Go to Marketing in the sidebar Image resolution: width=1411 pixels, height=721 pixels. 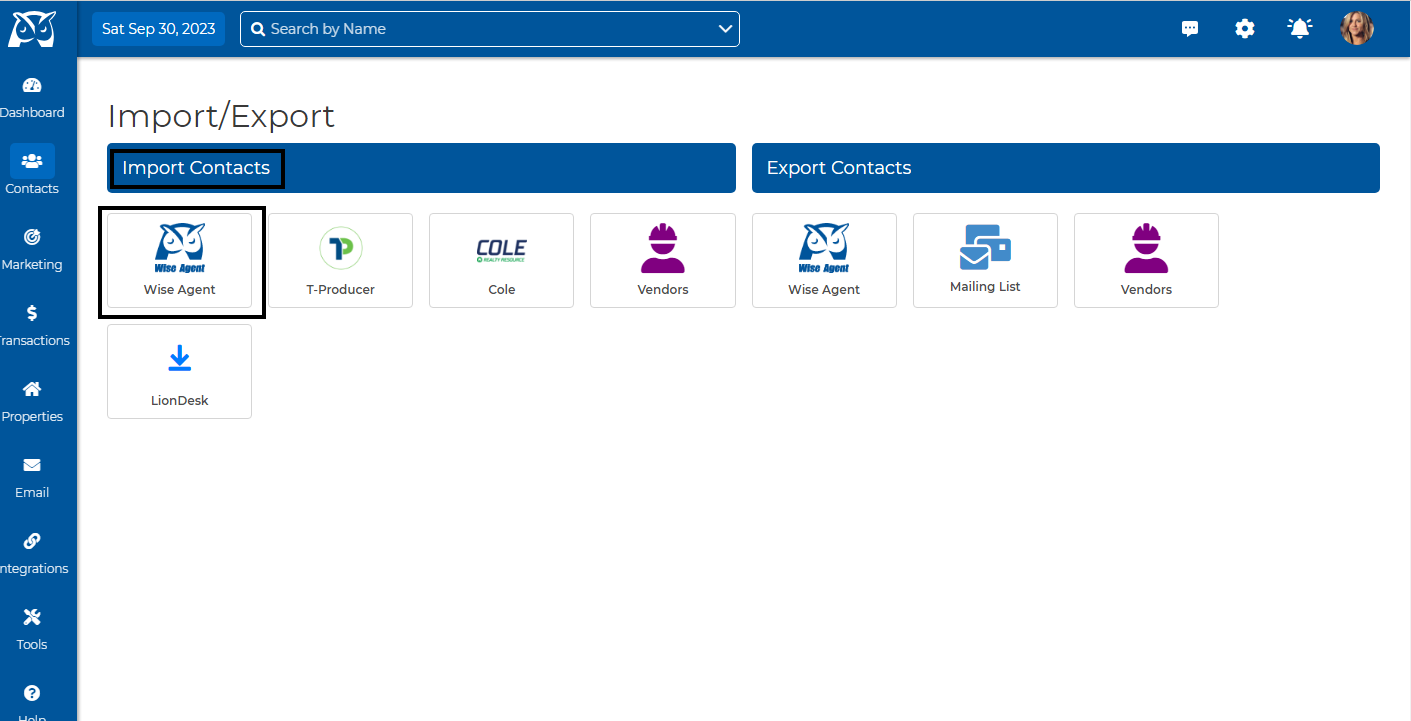(32, 249)
